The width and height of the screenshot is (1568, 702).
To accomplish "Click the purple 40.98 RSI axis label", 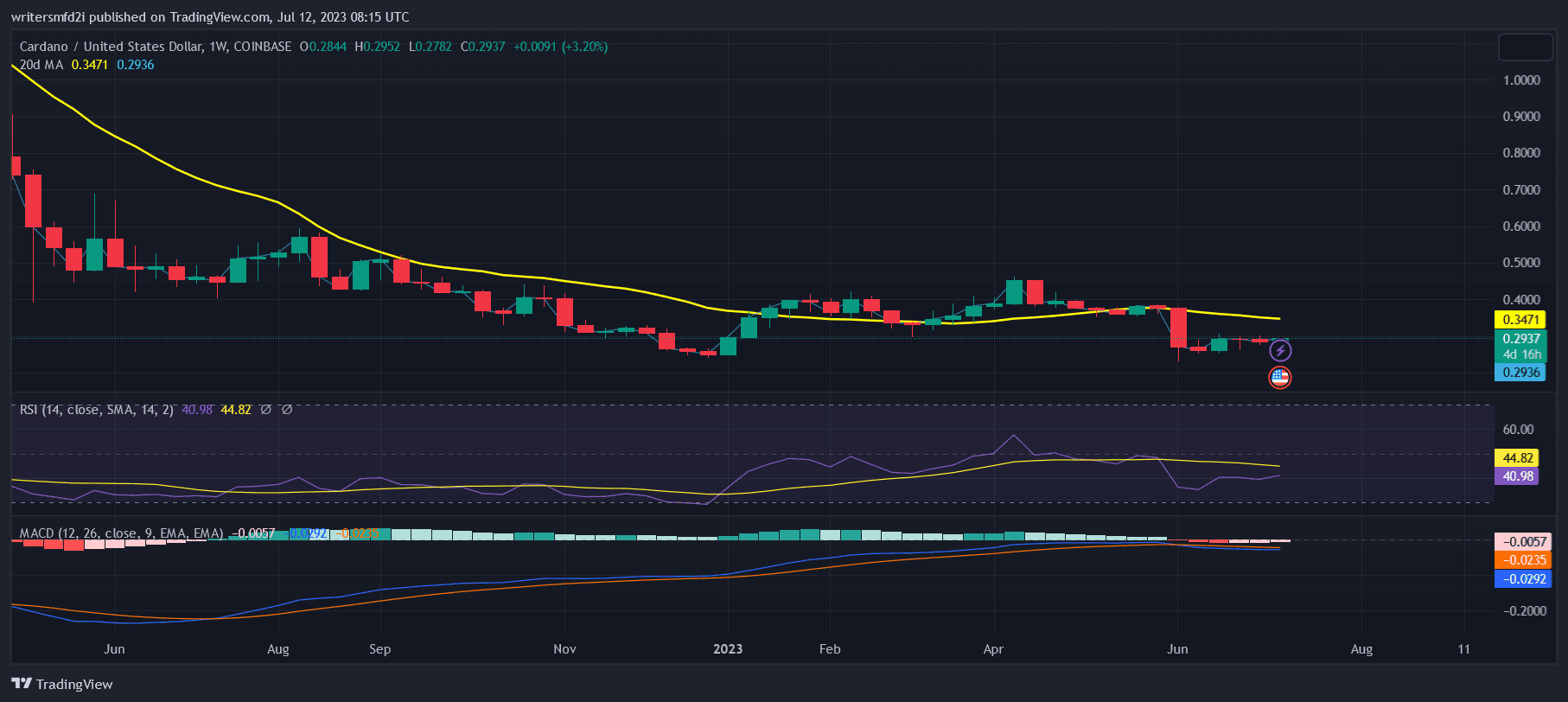I will click(x=1517, y=476).
